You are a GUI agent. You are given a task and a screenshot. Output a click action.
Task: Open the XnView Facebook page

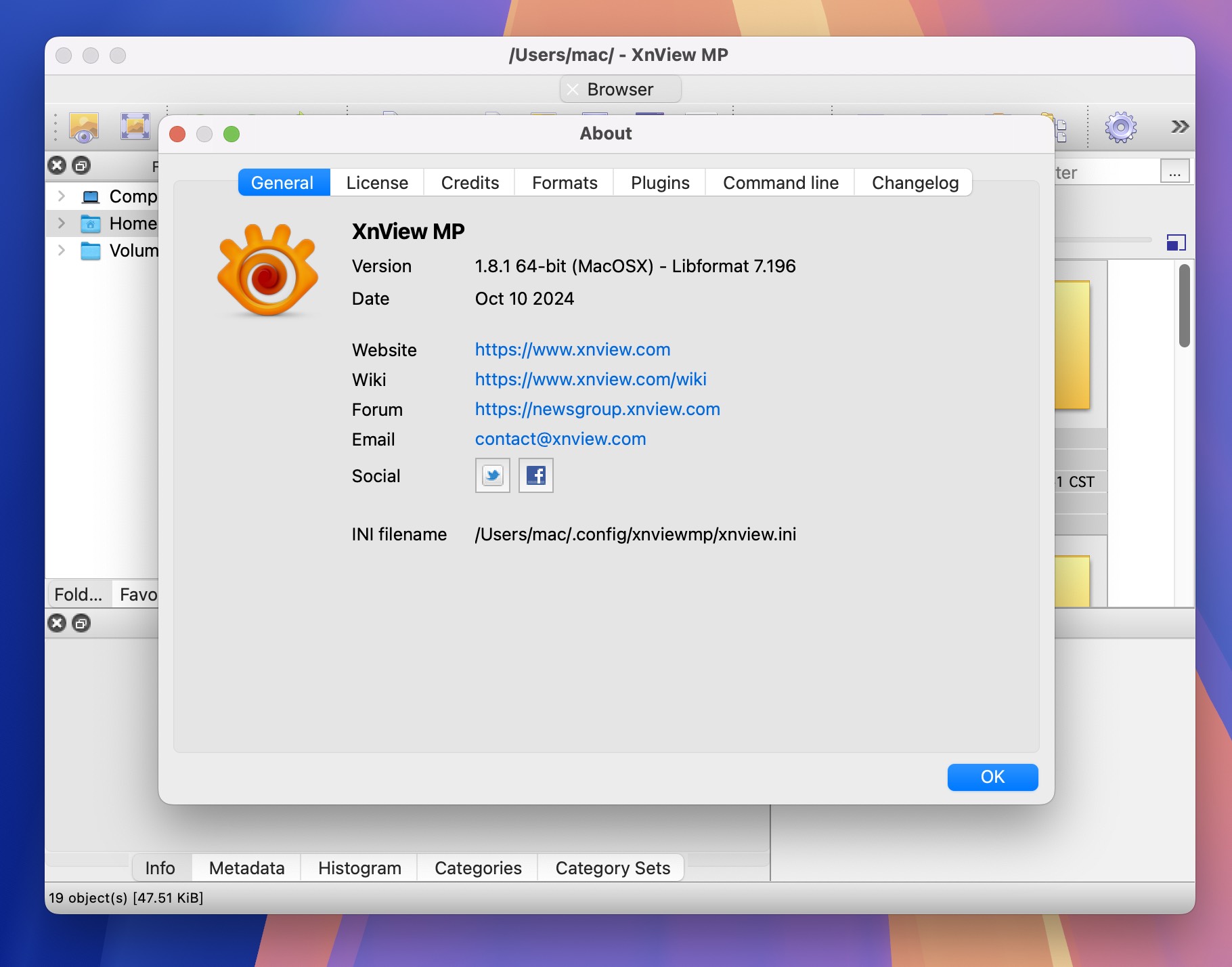[x=535, y=475]
